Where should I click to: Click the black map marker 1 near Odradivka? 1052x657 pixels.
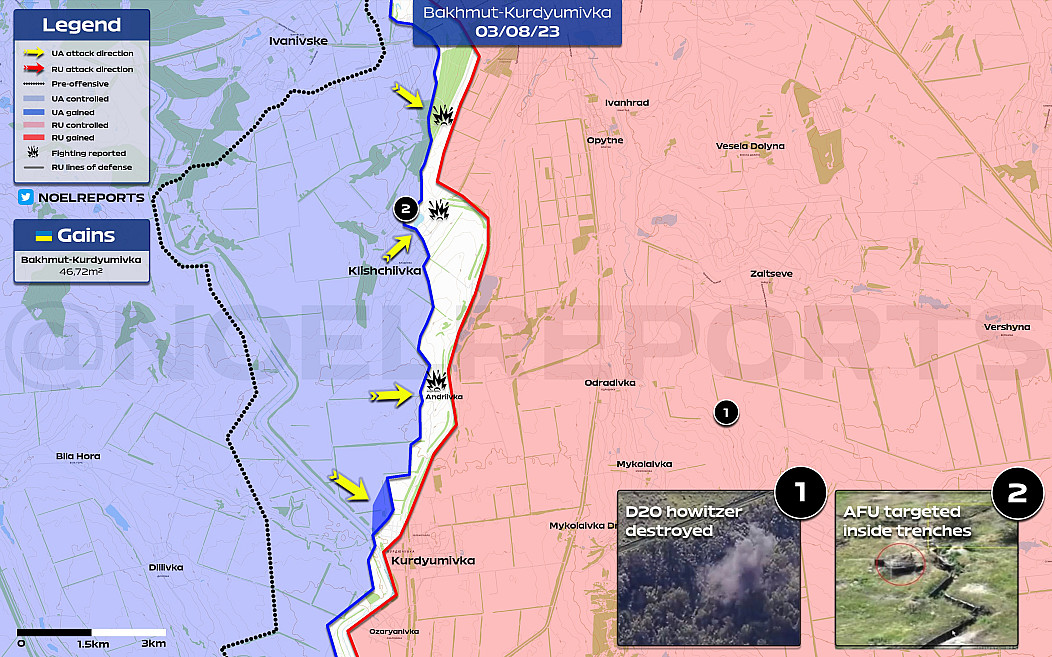pos(727,411)
